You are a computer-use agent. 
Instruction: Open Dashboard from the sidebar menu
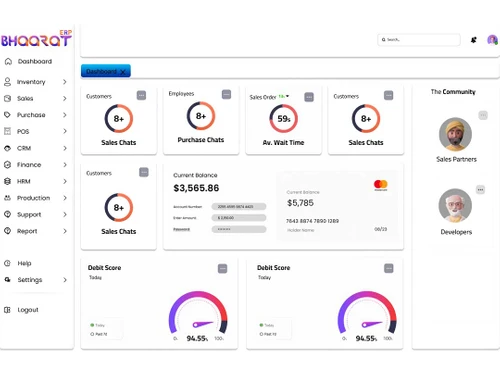point(35,61)
